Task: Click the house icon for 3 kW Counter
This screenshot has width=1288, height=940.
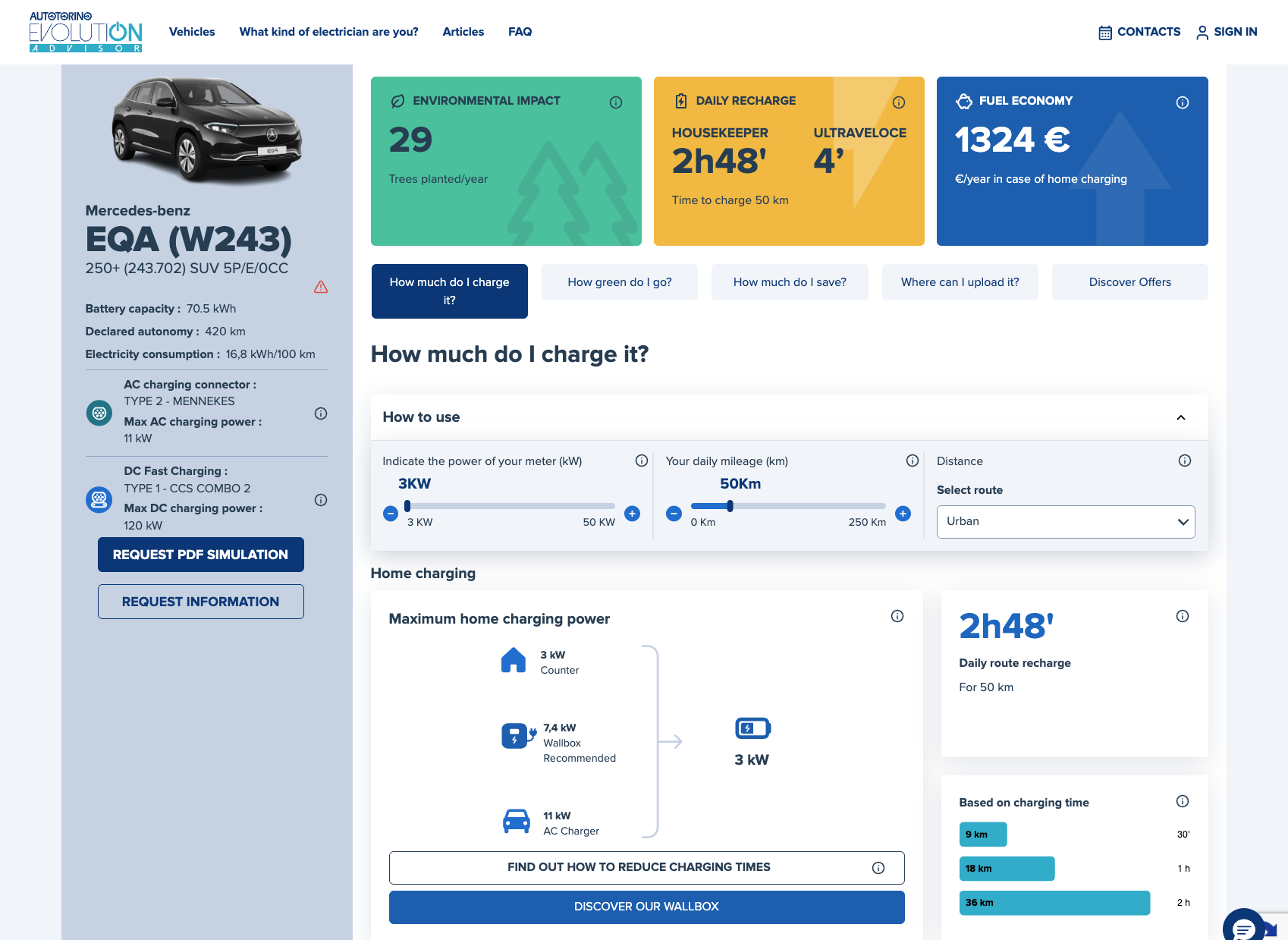Action: (514, 660)
